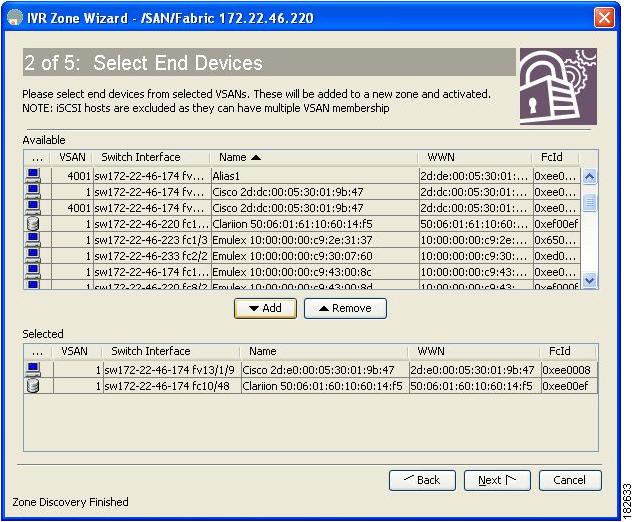
Task: Proceed with the Next button
Action: click(497, 480)
